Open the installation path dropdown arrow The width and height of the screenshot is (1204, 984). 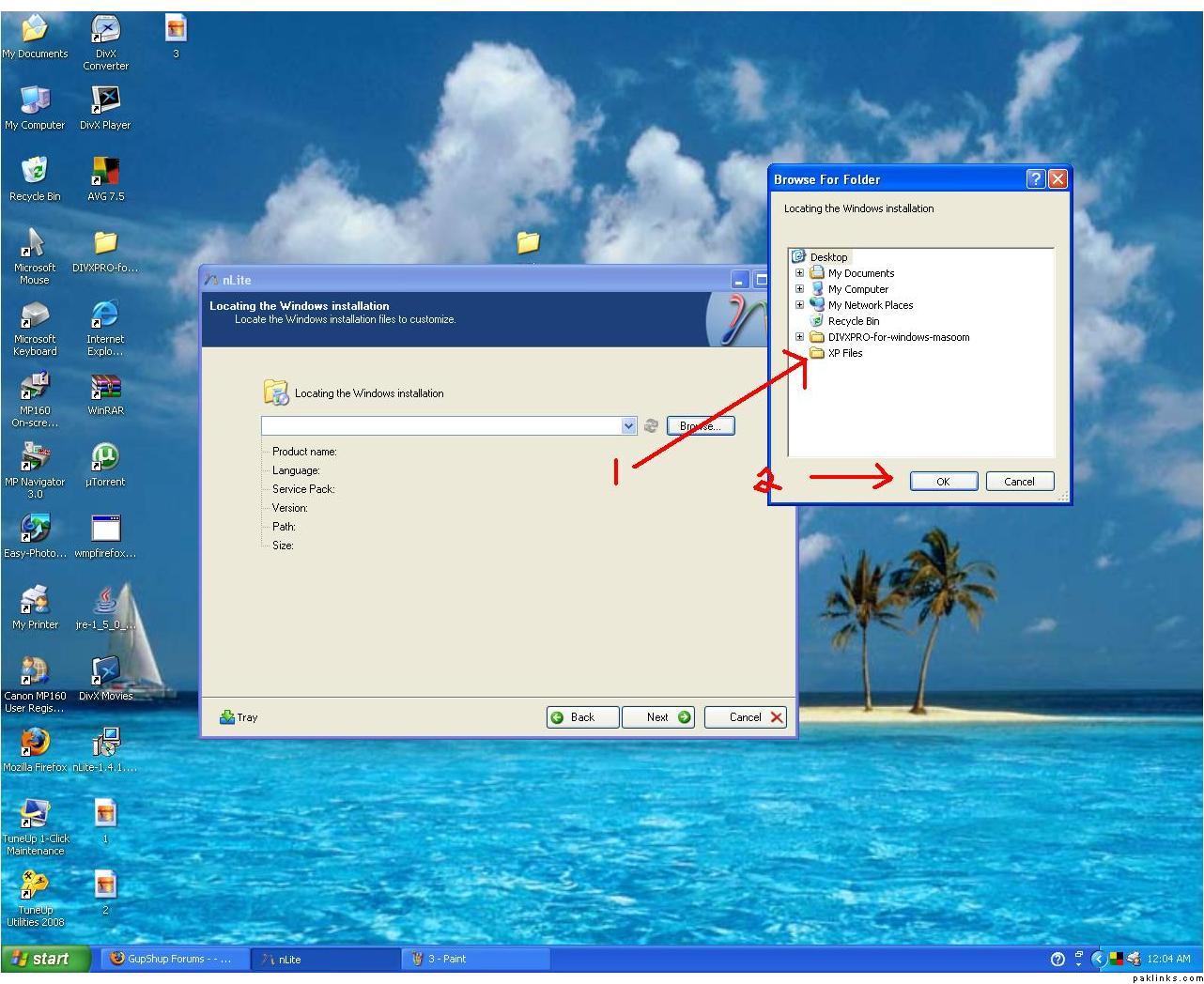628,426
